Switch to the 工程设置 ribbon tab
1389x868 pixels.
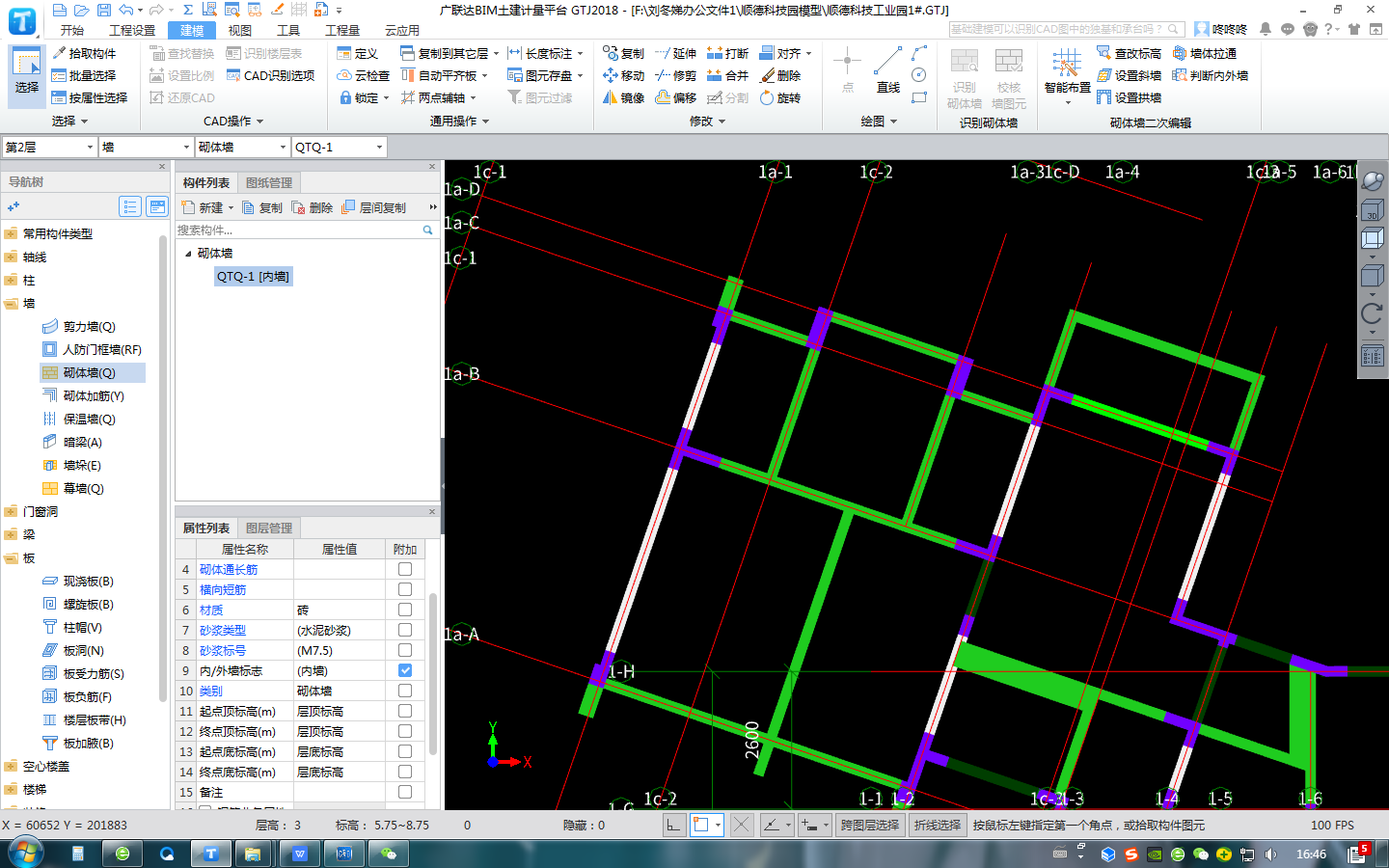point(132,31)
